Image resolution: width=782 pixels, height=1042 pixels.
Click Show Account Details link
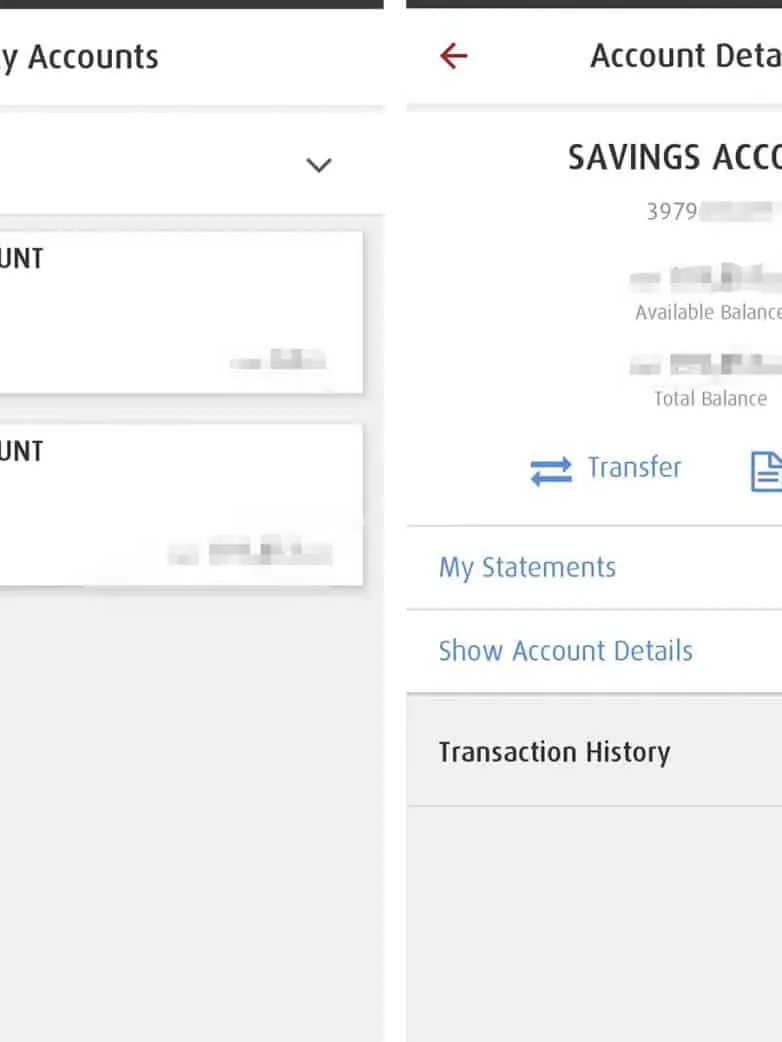[565, 651]
